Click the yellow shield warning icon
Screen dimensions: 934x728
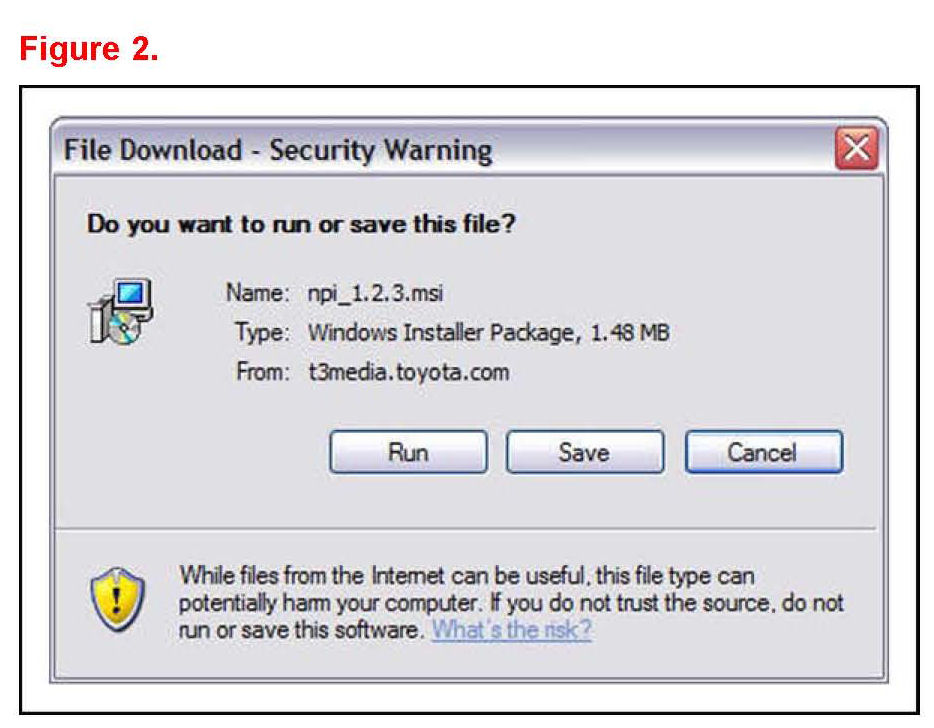pos(118,598)
